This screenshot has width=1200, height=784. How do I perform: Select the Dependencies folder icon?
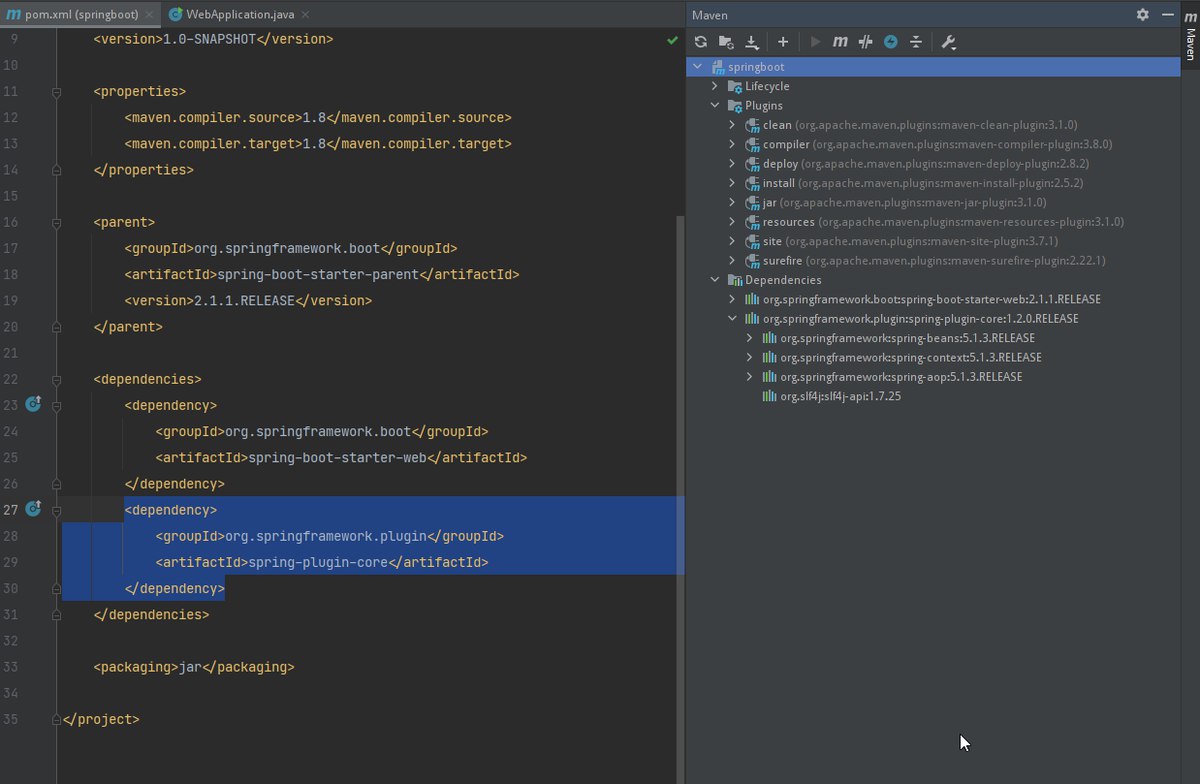[735, 280]
